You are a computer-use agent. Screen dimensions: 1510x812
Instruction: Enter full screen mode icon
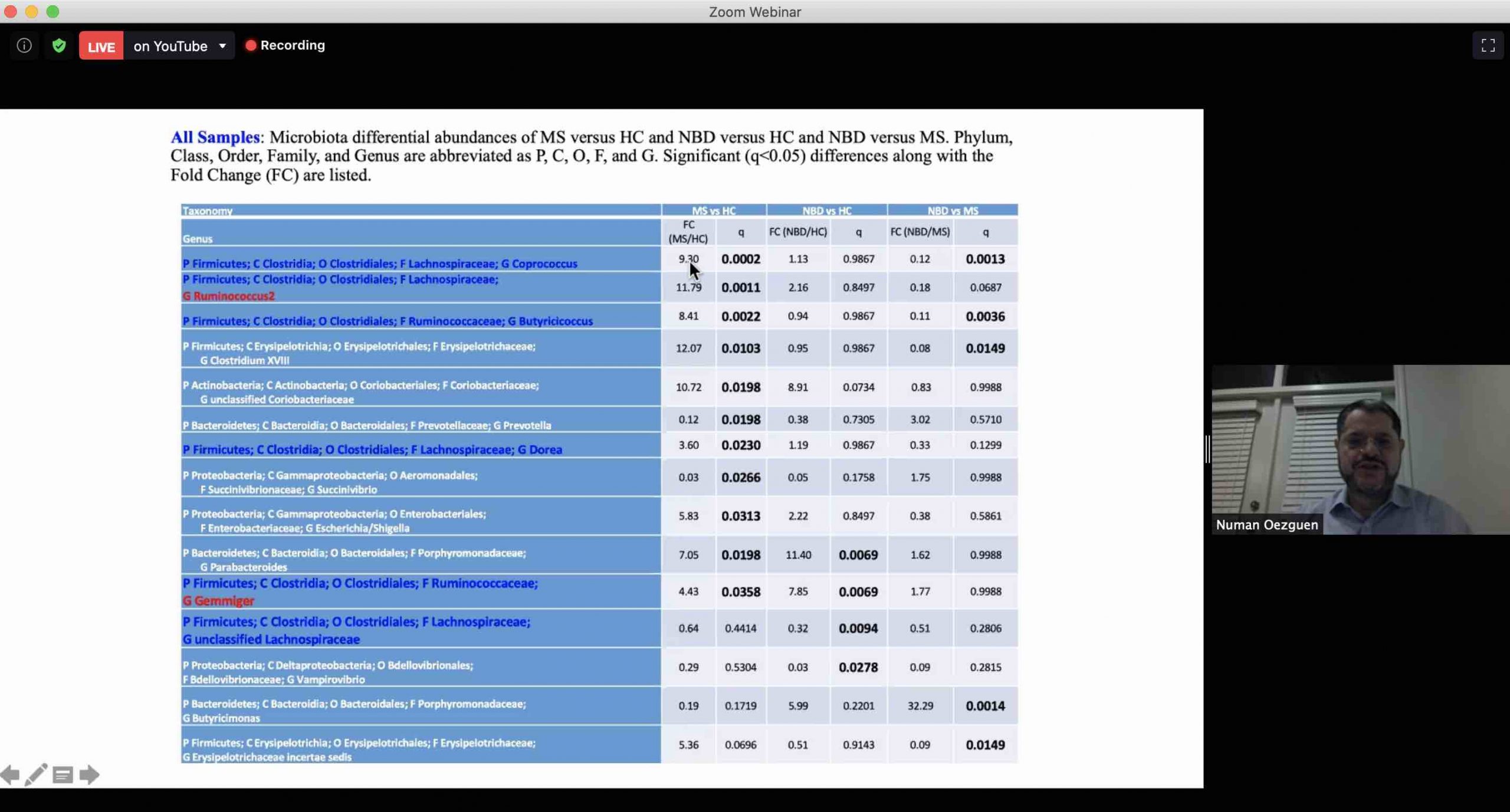click(x=1488, y=45)
